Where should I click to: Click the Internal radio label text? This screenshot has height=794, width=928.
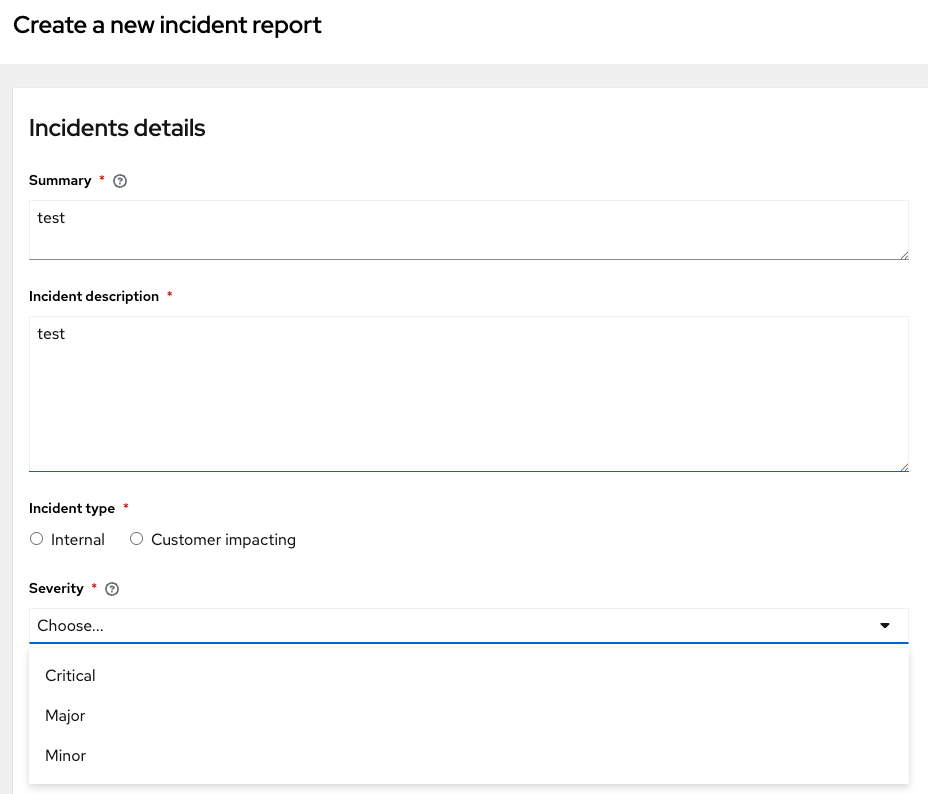[78, 540]
